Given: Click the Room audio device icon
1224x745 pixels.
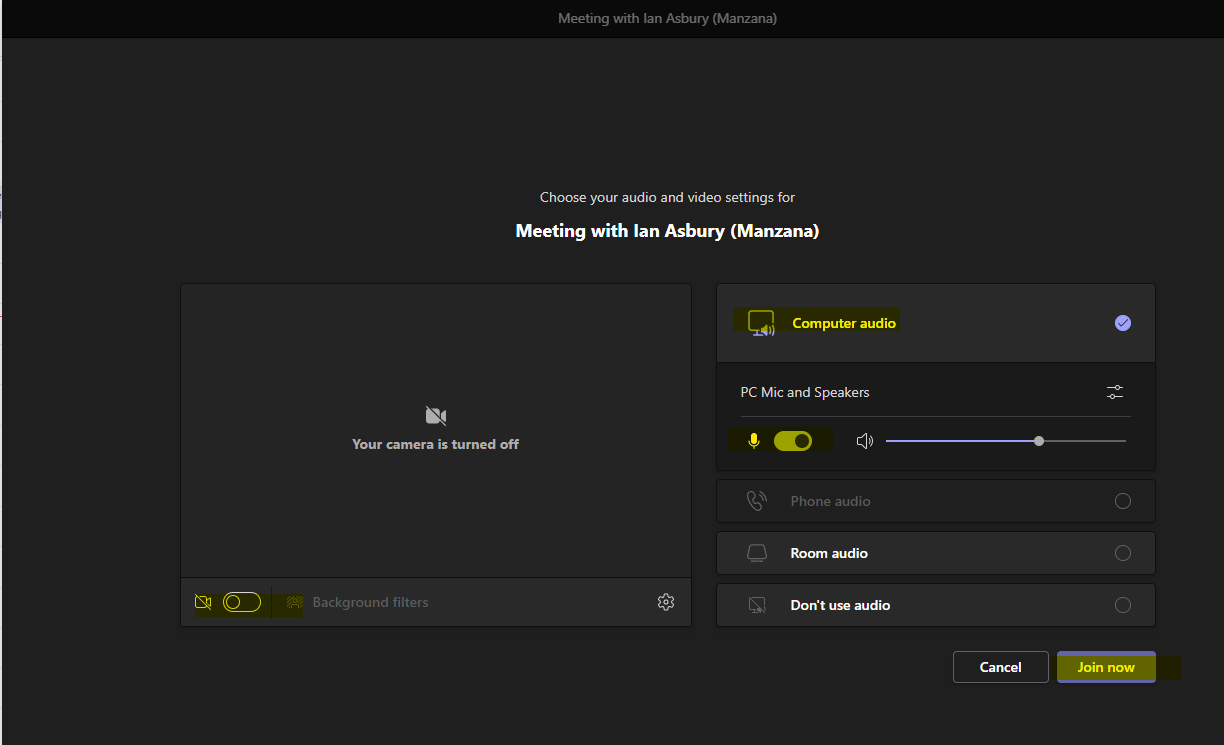Looking at the screenshot, I should click(757, 553).
